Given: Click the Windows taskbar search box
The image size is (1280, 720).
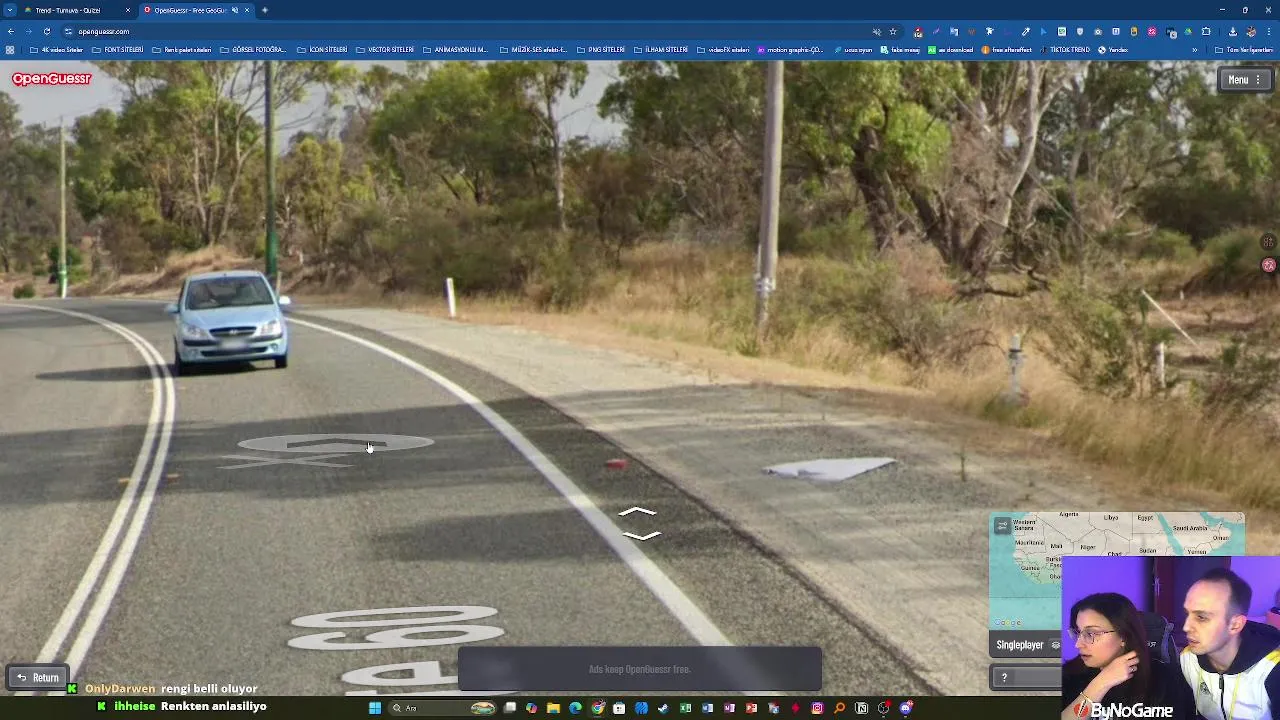Looking at the screenshot, I should pyautogui.click(x=443, y=708).
